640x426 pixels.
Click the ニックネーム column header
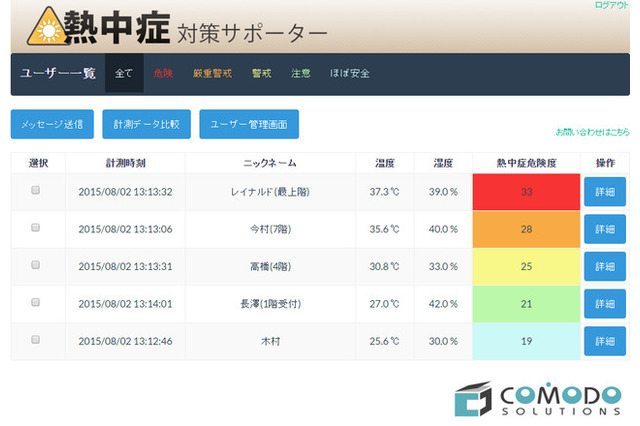click(x=270, y=163)
